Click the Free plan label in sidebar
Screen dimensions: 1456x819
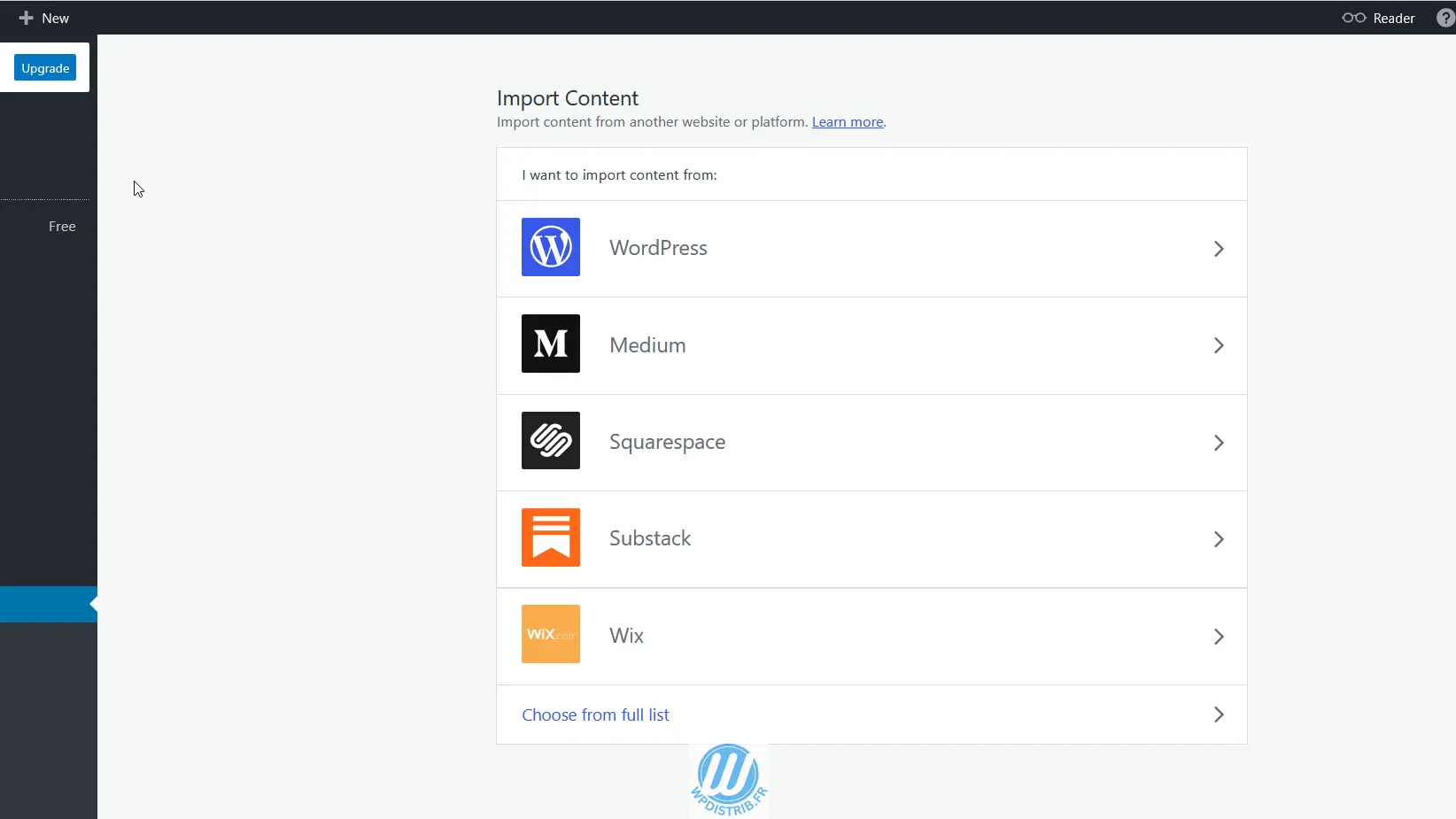click(x=62, y=227)
